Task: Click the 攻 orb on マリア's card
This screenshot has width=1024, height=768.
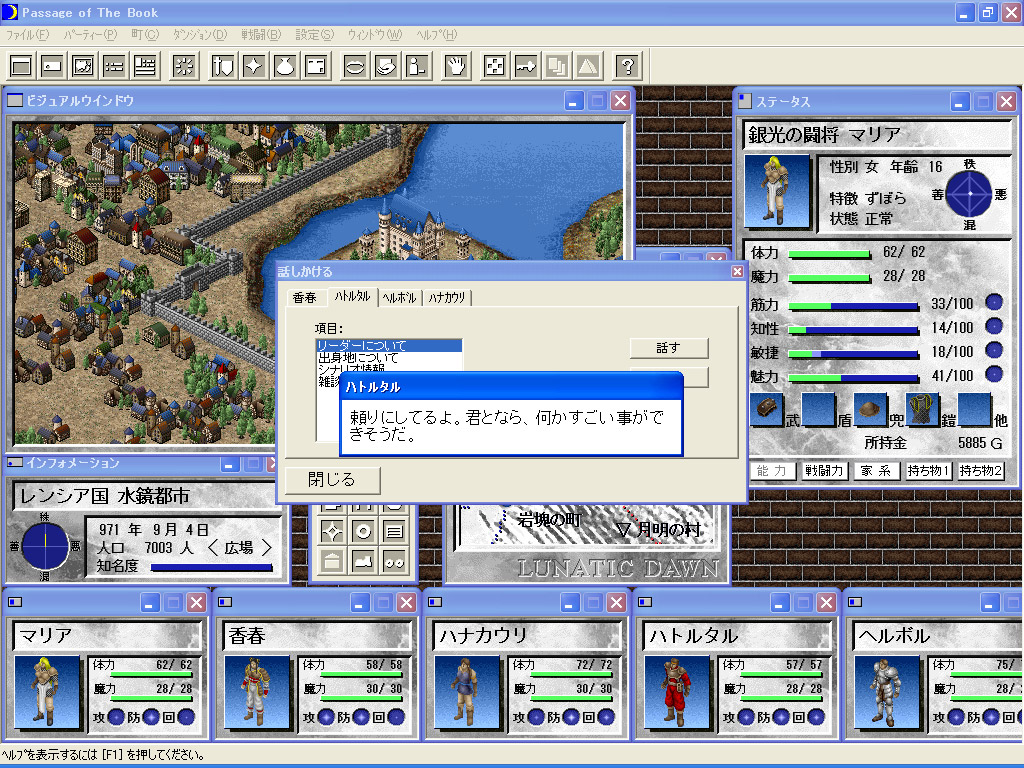Action: point(117,717)
